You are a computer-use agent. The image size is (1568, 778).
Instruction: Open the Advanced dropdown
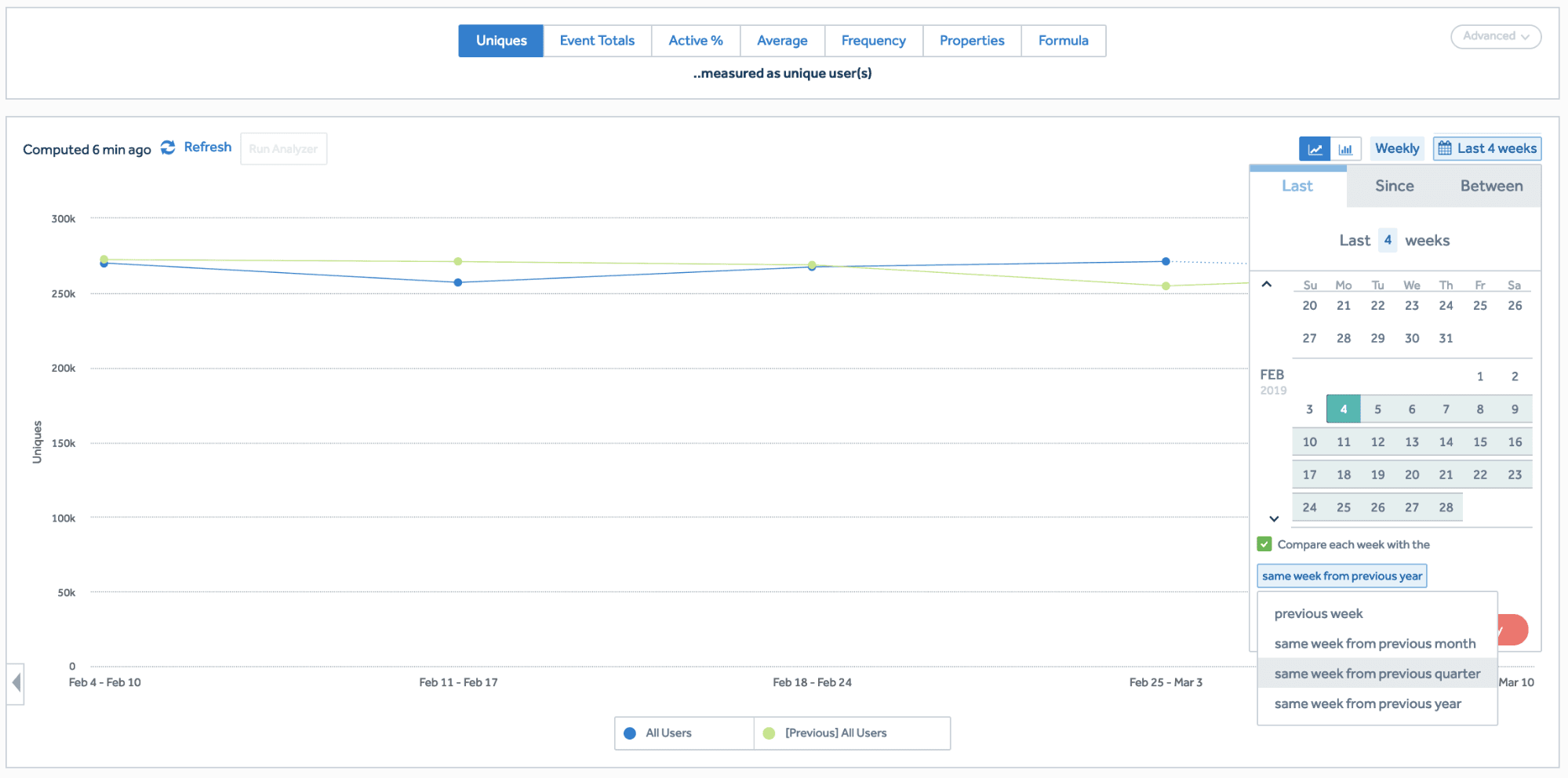[x=1495, y=37]
